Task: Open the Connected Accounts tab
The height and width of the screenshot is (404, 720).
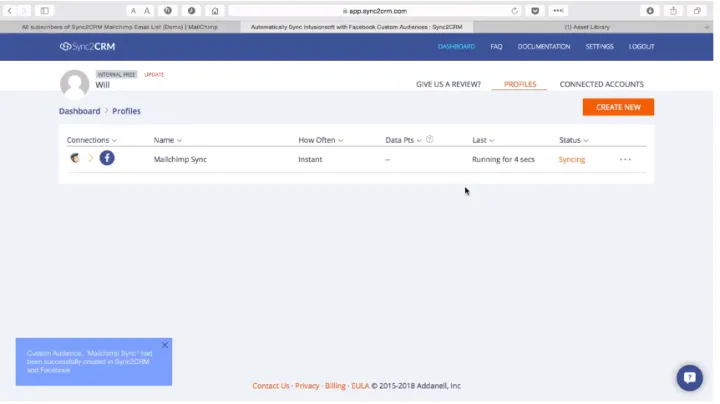Action: pyautogui.click(x=602, y=84)
